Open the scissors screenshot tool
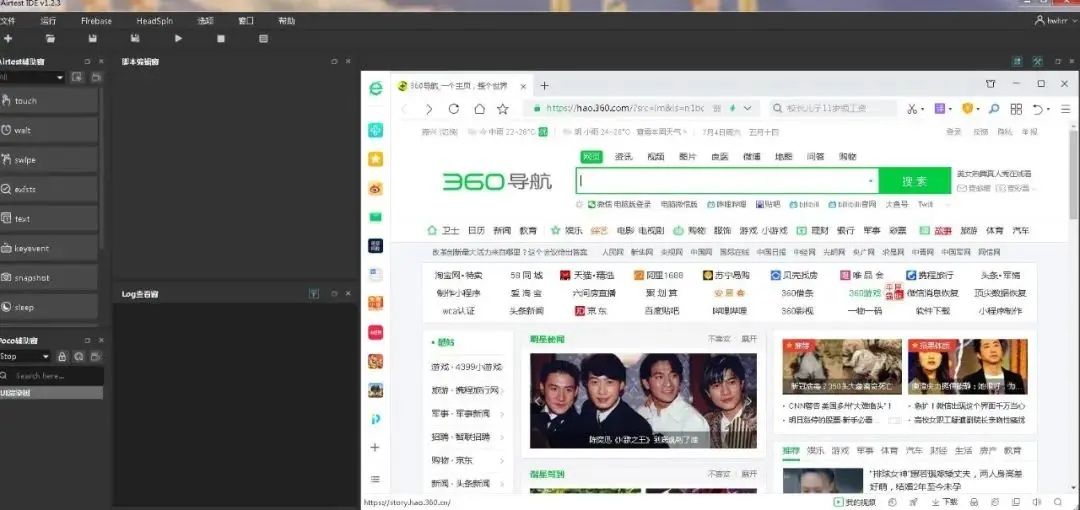The image size is (1080, 510). point(912,109)
